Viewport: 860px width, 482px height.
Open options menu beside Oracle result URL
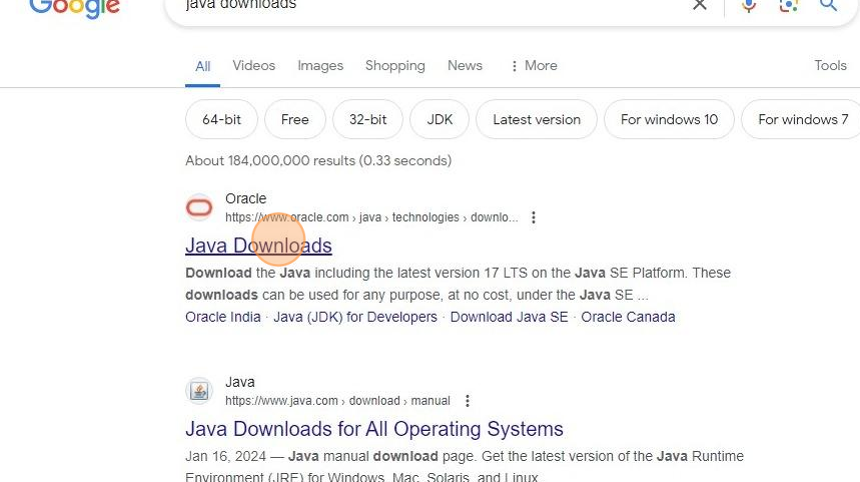[533, 218]
